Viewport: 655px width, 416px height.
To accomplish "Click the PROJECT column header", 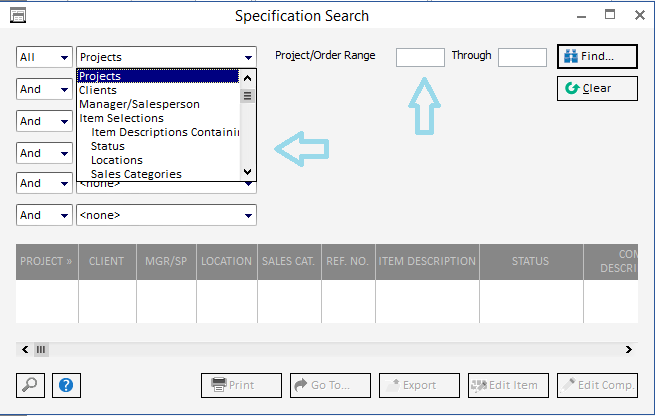I will click(x=47, y=262).
